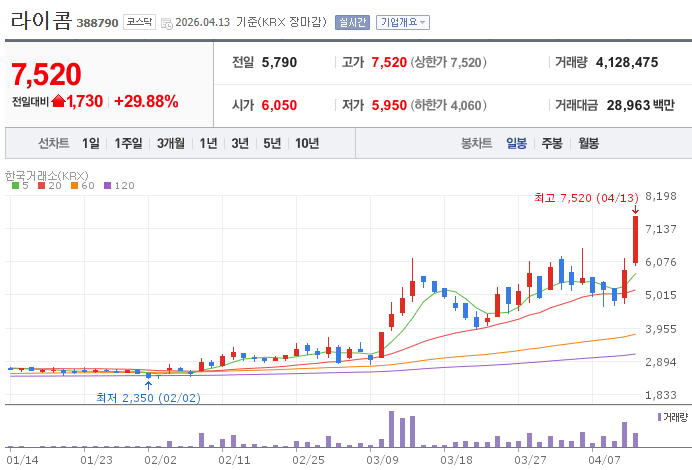Select the 10년 line chart period
This screenshot has height=470, width=692.
pyautogui.click(x=307, y=143)
